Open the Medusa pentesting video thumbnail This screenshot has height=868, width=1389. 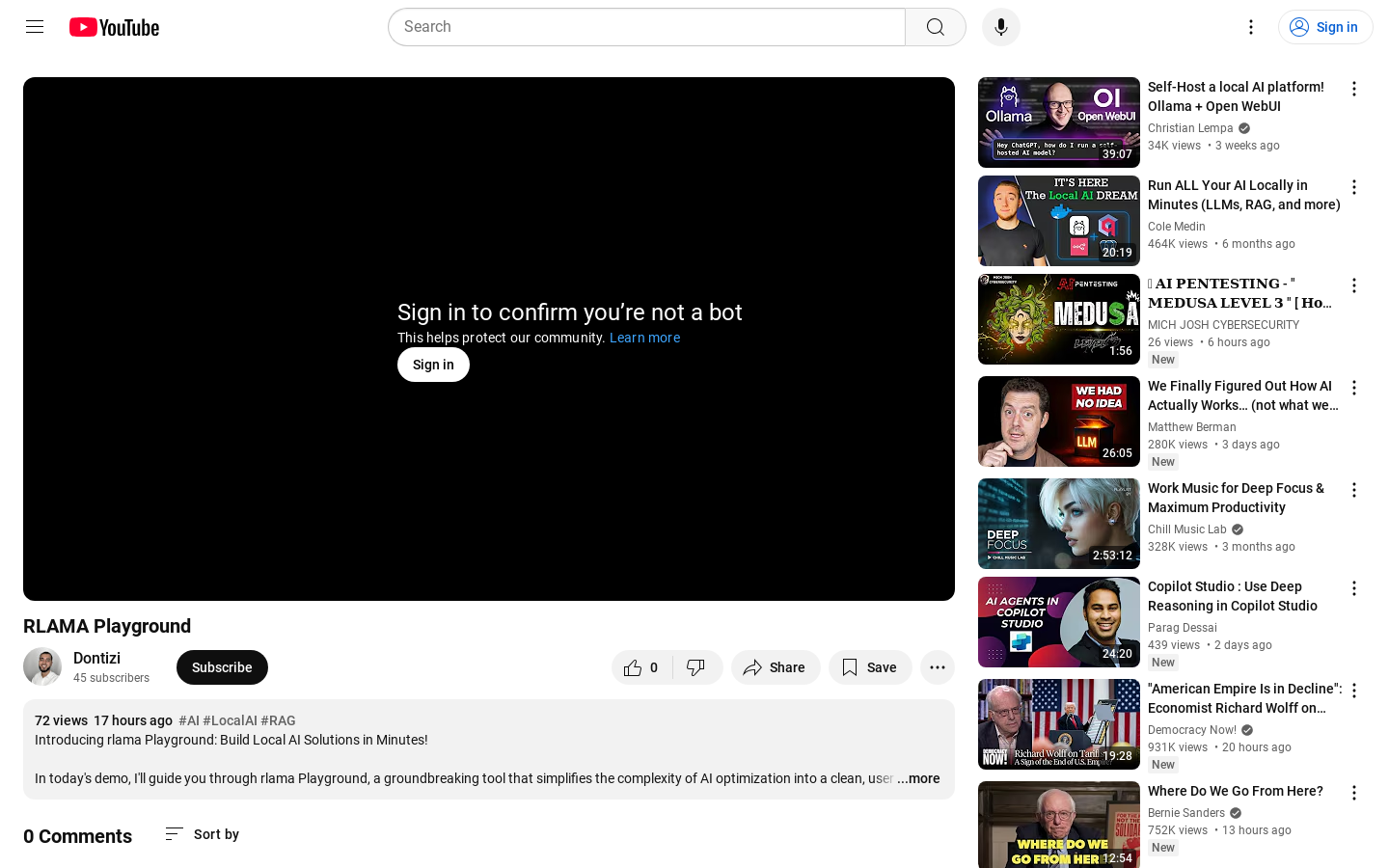[x=1059, y=319]
